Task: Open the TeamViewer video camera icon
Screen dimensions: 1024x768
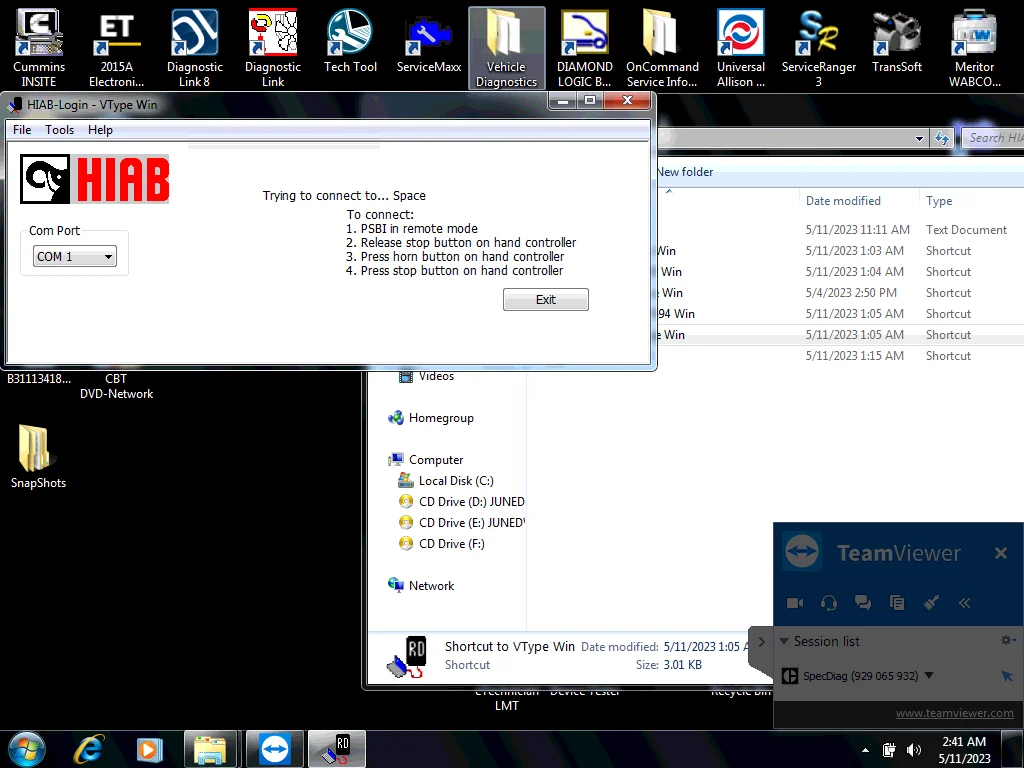Action: (x=795, y=603)
